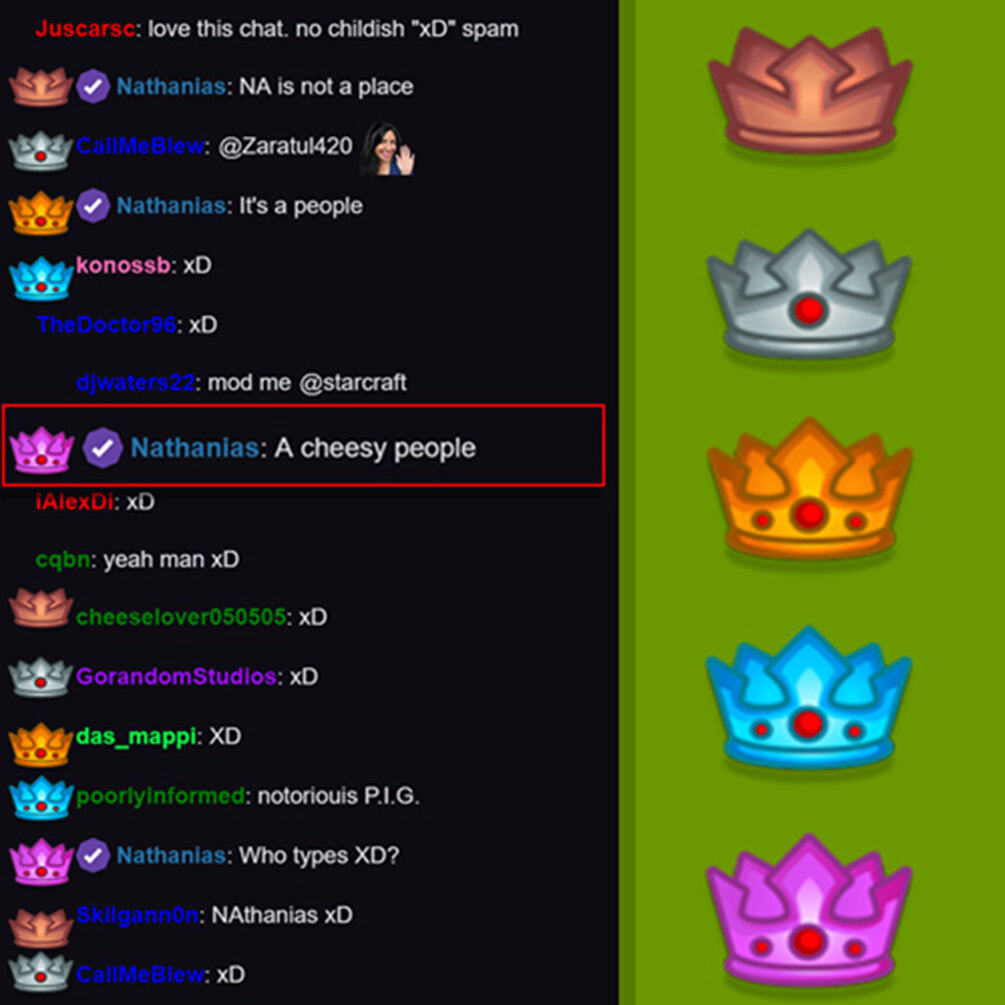Open CallMeBlew username in @Zaratul420 message

click(140, 146)
